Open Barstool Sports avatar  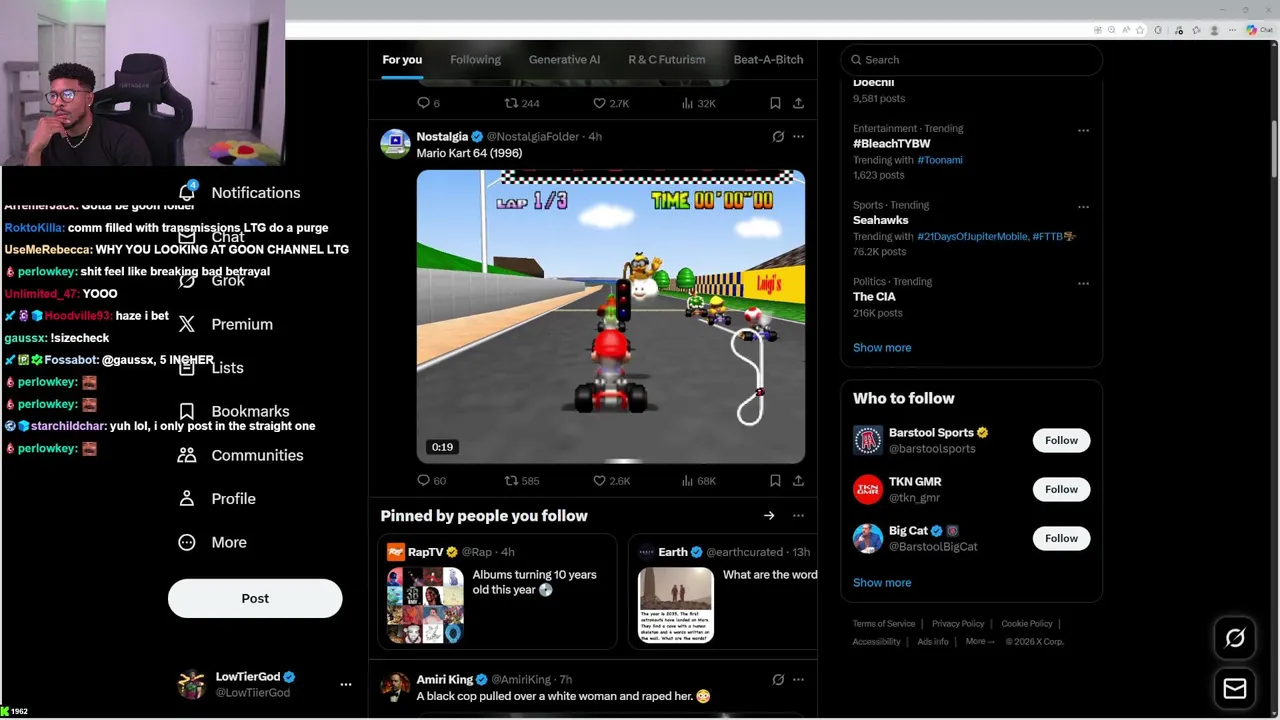point(868,440)
